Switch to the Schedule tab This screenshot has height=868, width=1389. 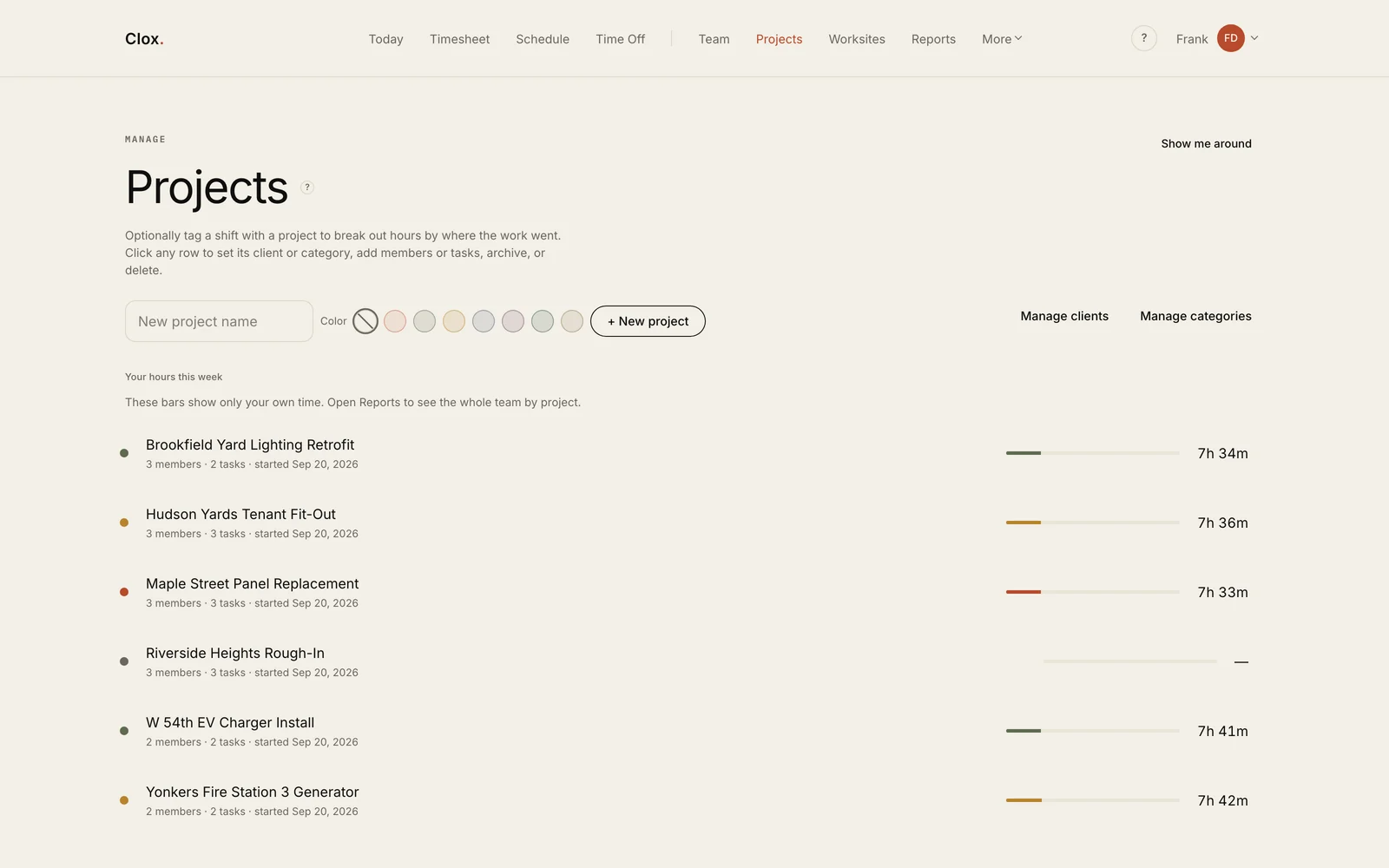pos(543,39)
